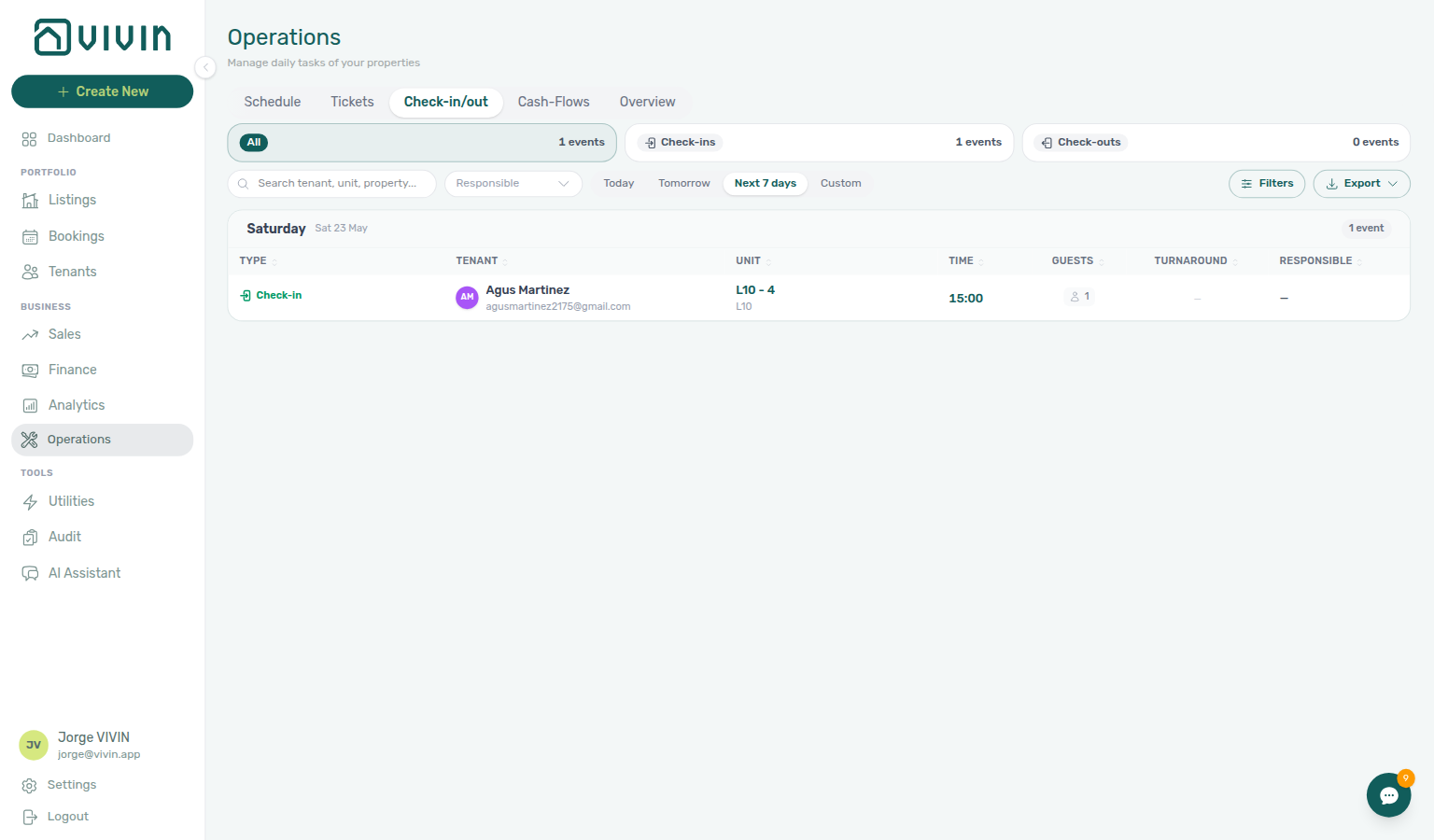This screenshot has height=840, width=1434.
Task: Open Utilities tool
Action: [x=72, y=501]
